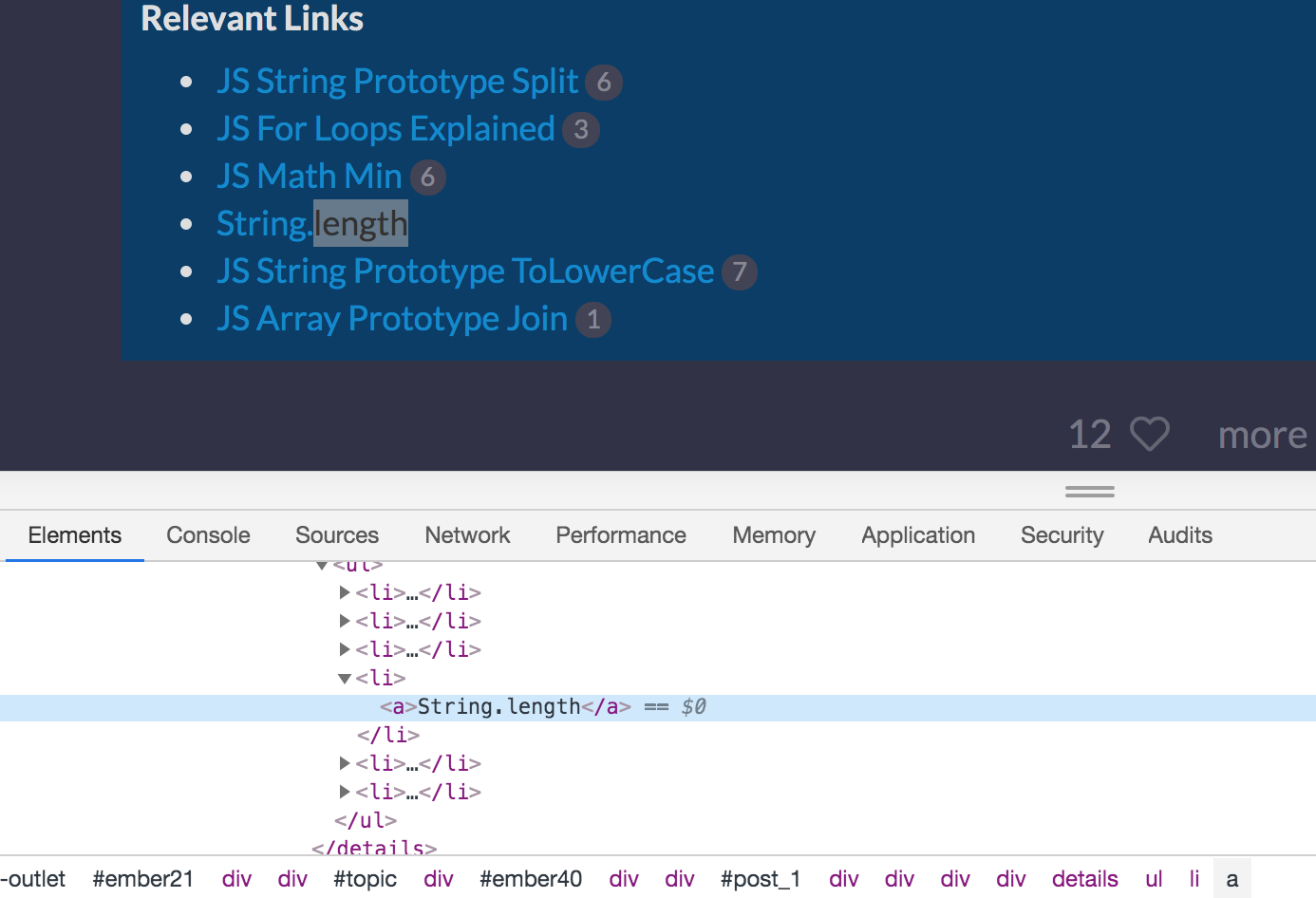Open the JS String Prototype Split link

(396, 82)
